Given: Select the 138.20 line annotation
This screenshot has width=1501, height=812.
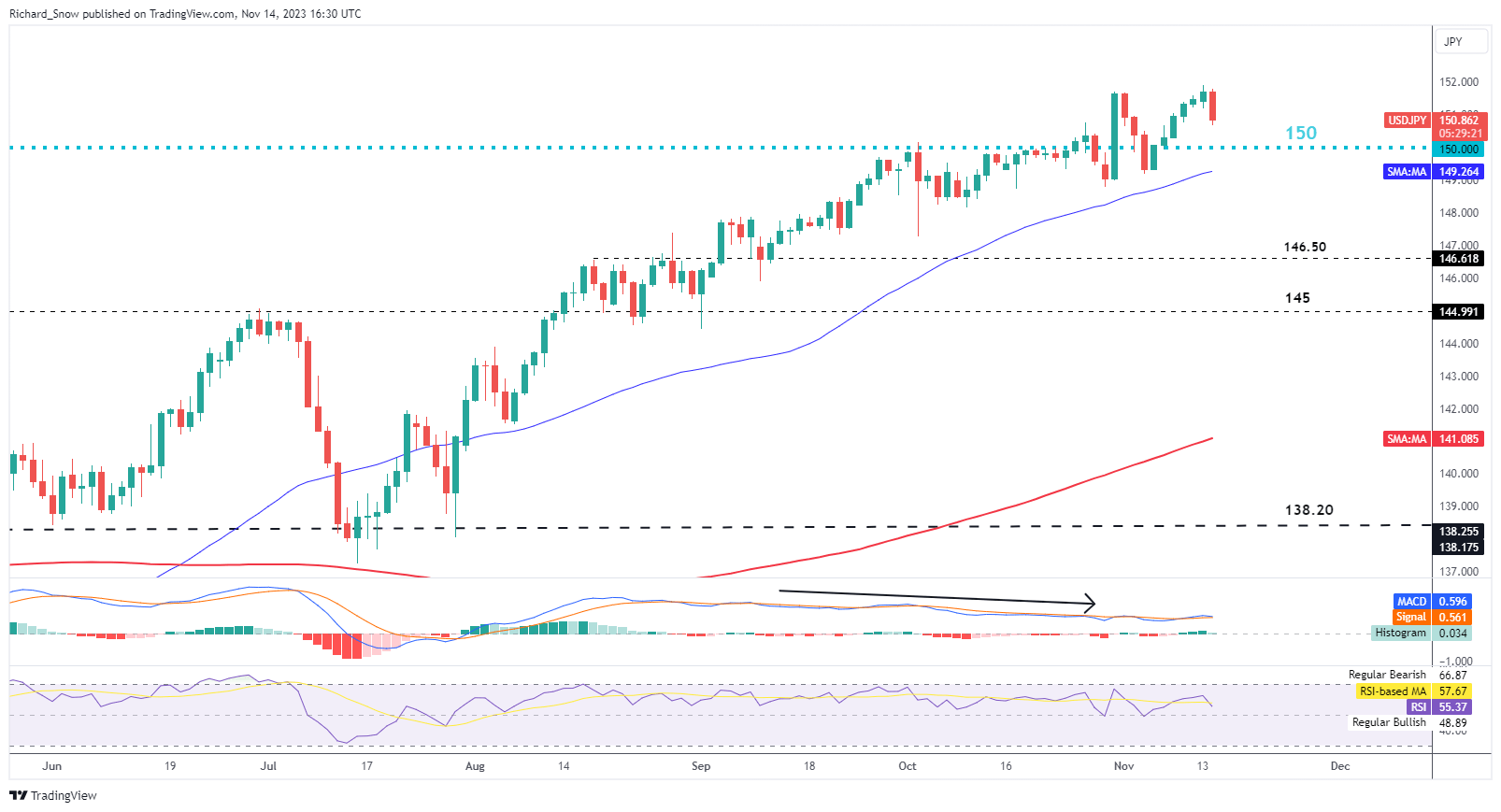Looking at the screenshot, I should click(1309, 510).
